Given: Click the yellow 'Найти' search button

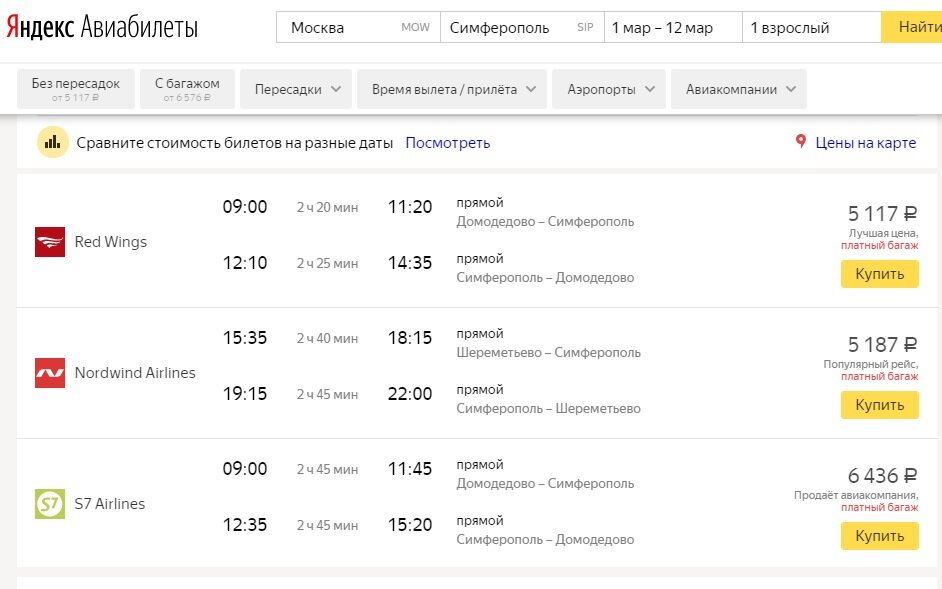Looking at the screenshot, I should pyautogui.click(x=911, y=27).
